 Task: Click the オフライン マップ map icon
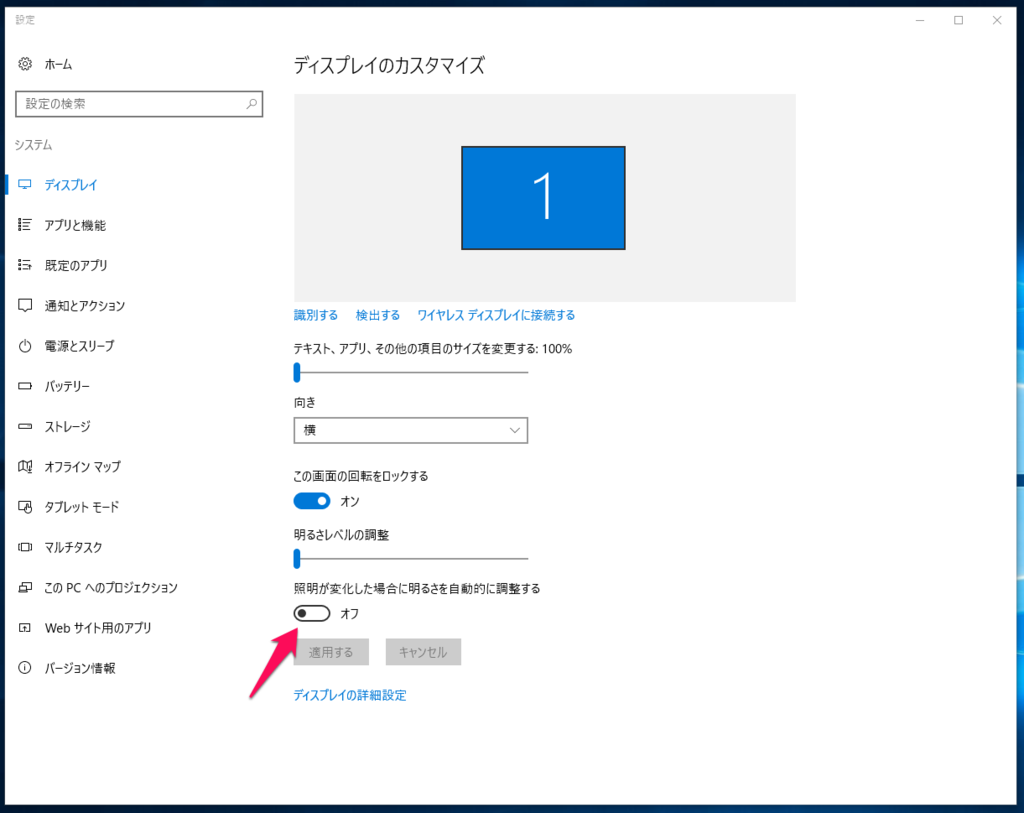click(x=25, y=466)
